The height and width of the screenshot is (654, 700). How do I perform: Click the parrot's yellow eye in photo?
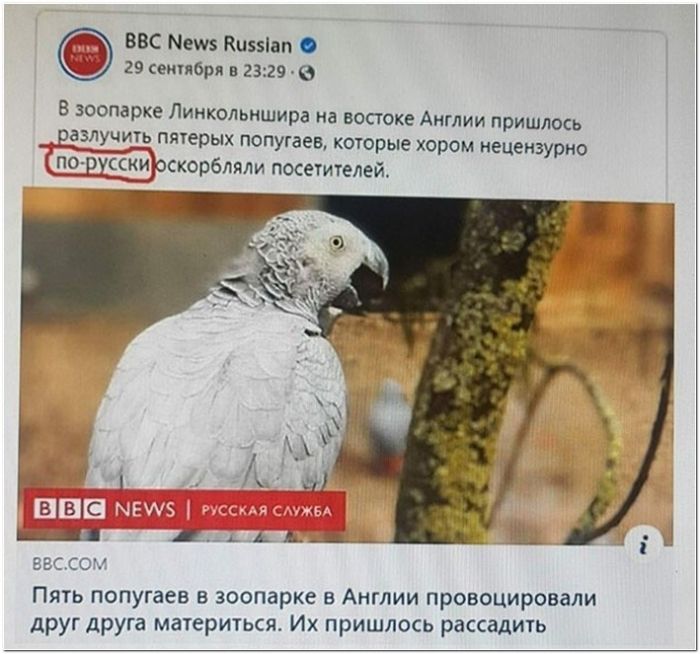pos(336,243)
